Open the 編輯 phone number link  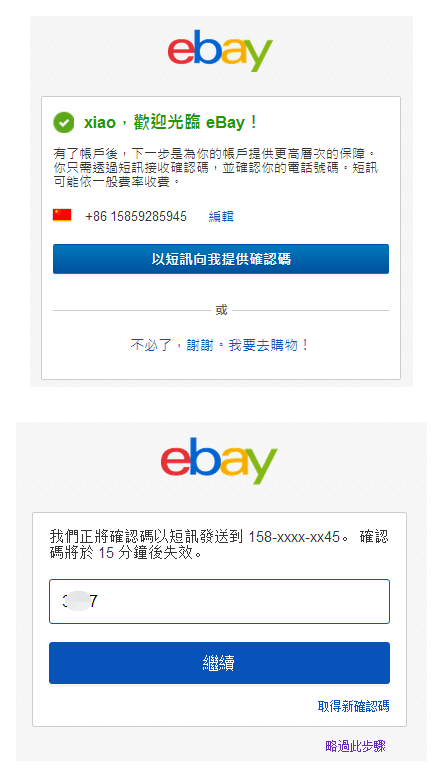tap(221, 216)
